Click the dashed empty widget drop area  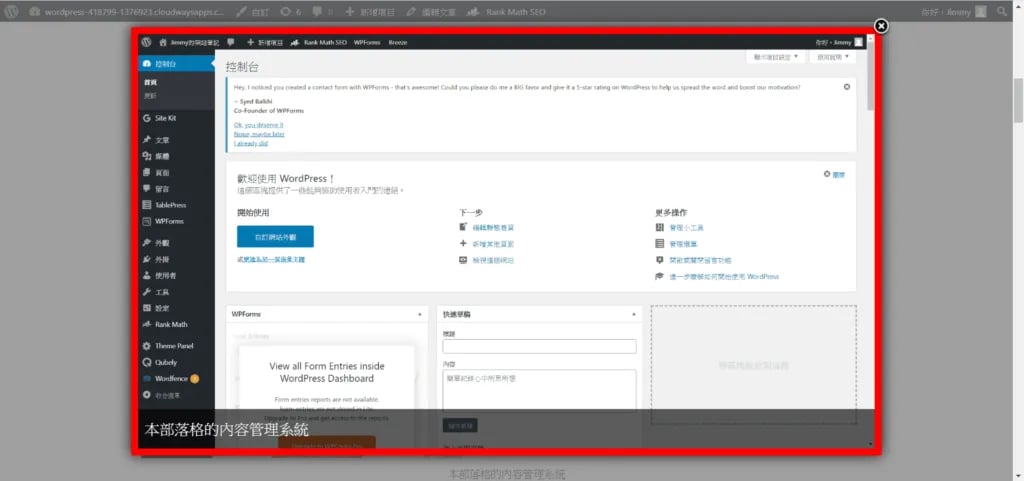tap(753, 365)
